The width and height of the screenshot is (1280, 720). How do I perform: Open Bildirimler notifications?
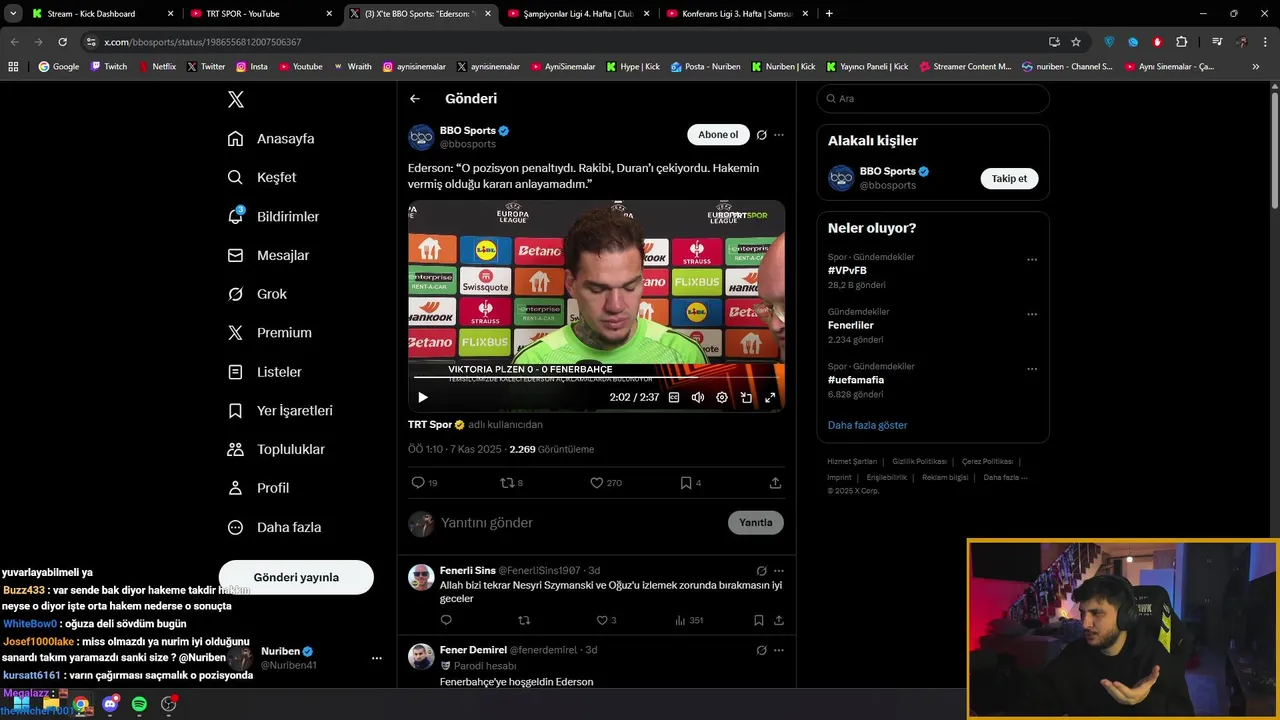point(273,216)
